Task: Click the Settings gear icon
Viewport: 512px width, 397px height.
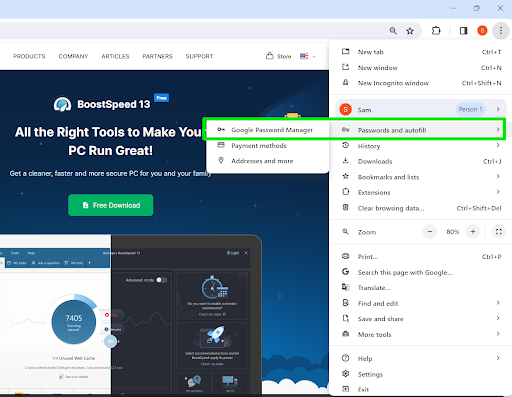Action: (346, 374)
